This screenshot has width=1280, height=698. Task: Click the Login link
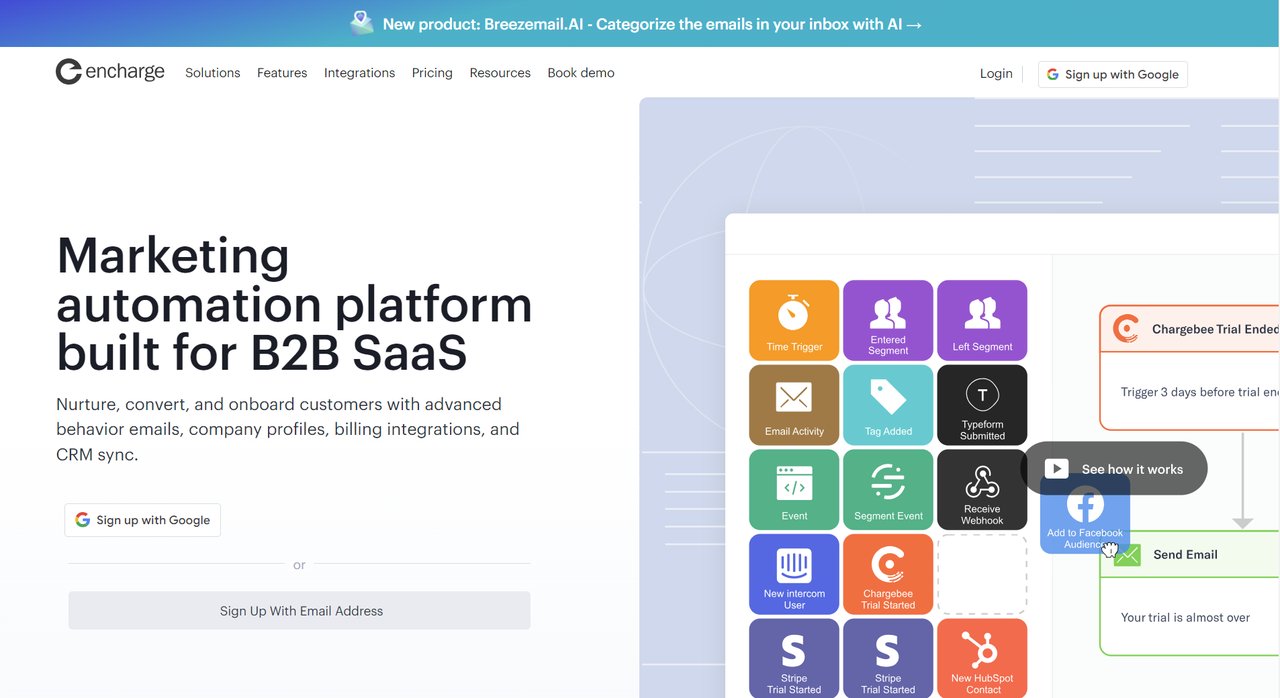tap(996, 73)
